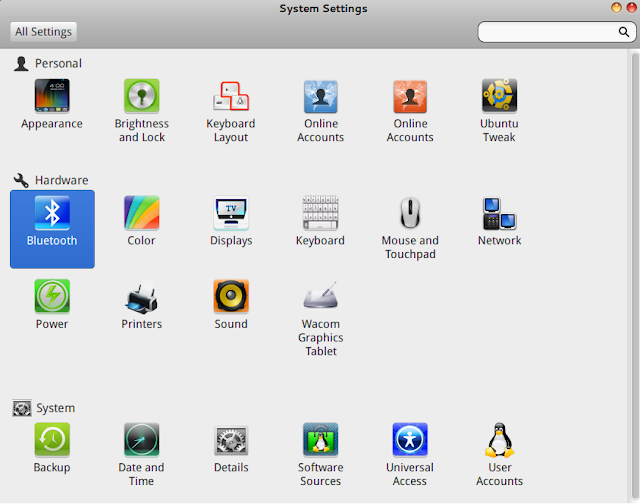
Task: Open Software Sources
Action: tap(320, 455)
